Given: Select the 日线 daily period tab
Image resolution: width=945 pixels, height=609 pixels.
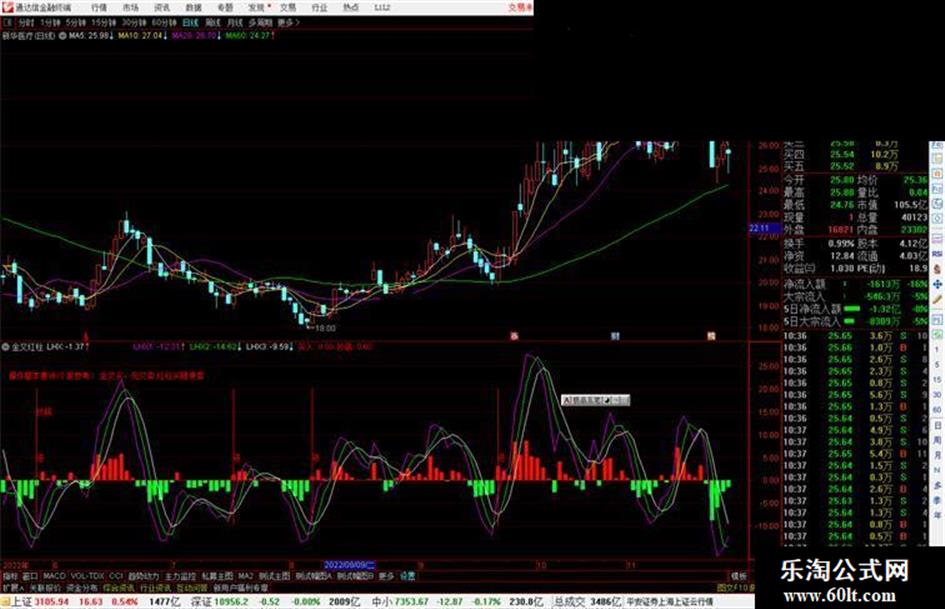Looking at the screenshot, I should (190, 22).
